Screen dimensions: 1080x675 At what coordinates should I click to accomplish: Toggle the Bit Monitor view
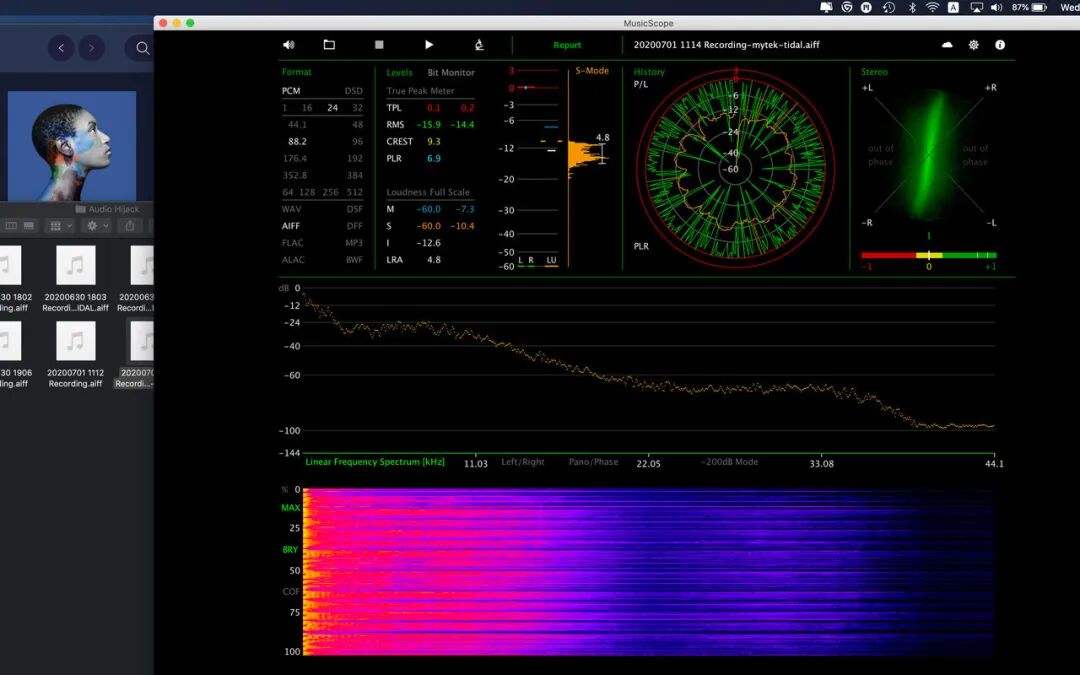(451, 73)
